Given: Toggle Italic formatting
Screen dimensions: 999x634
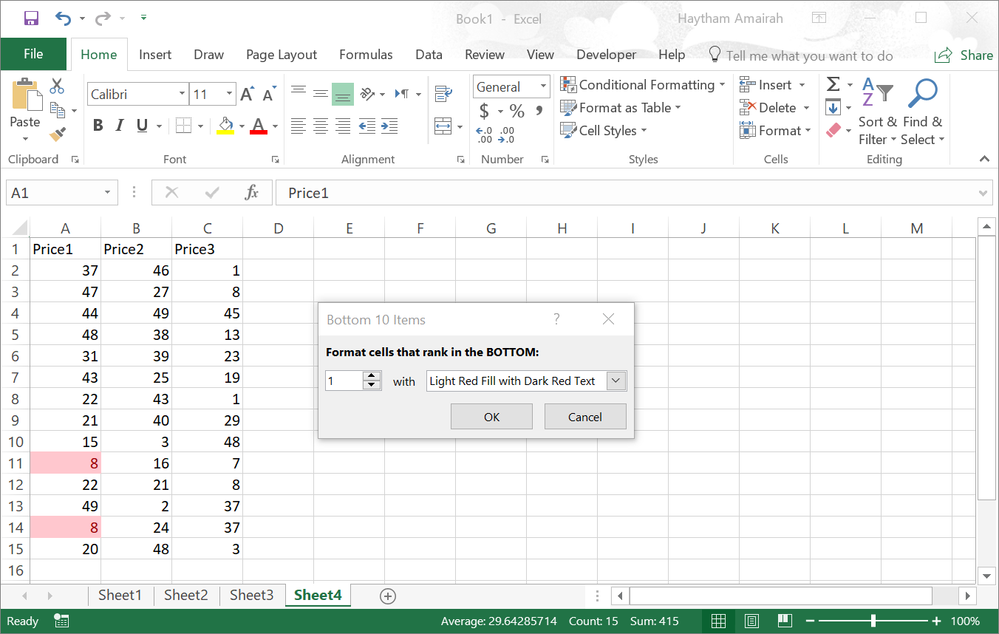Looking at the screenshot, I should coord(119,126).
